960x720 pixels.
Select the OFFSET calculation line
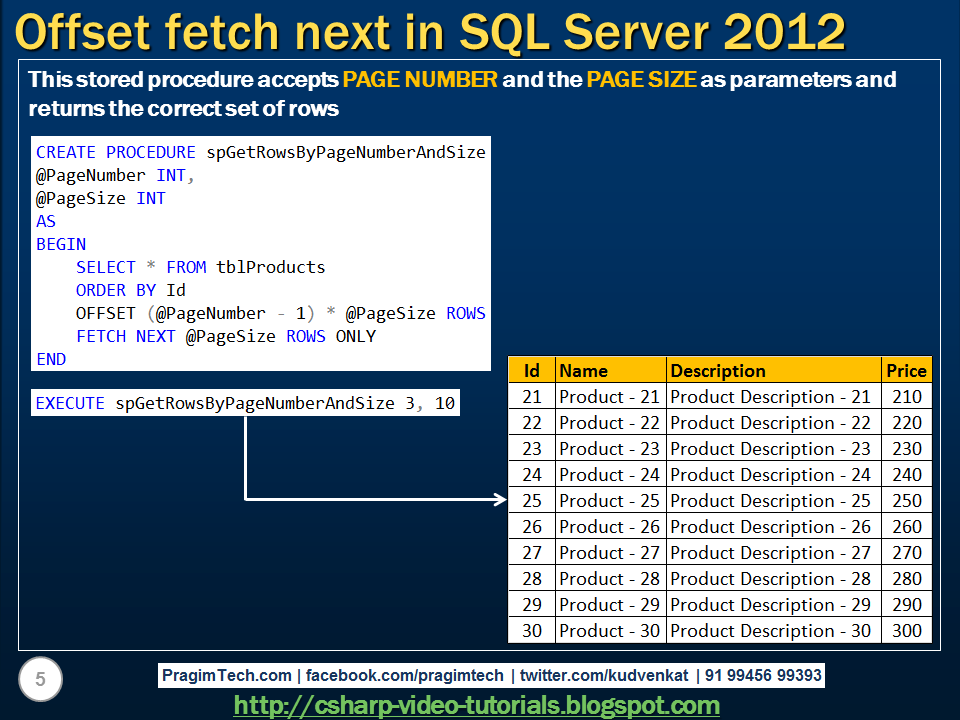280,313
